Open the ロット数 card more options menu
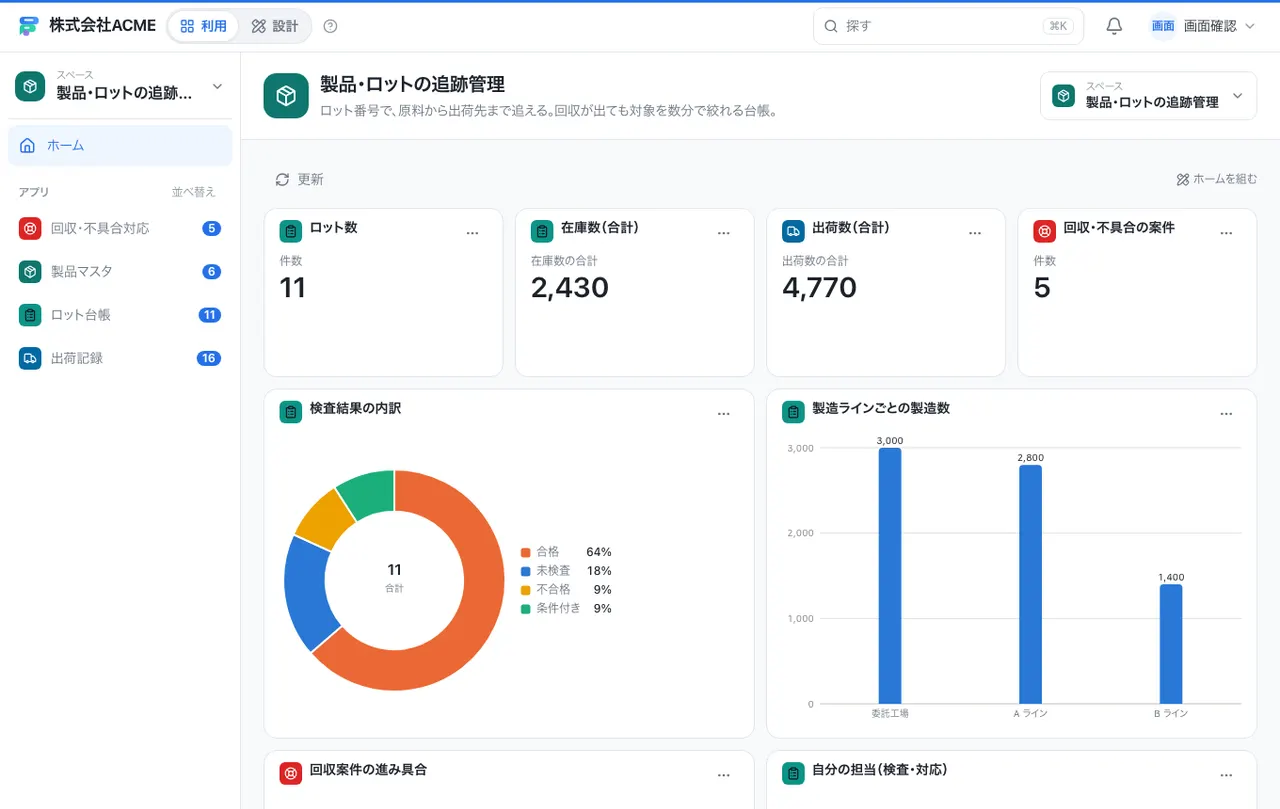1280x809 pixels. [473, 233]
